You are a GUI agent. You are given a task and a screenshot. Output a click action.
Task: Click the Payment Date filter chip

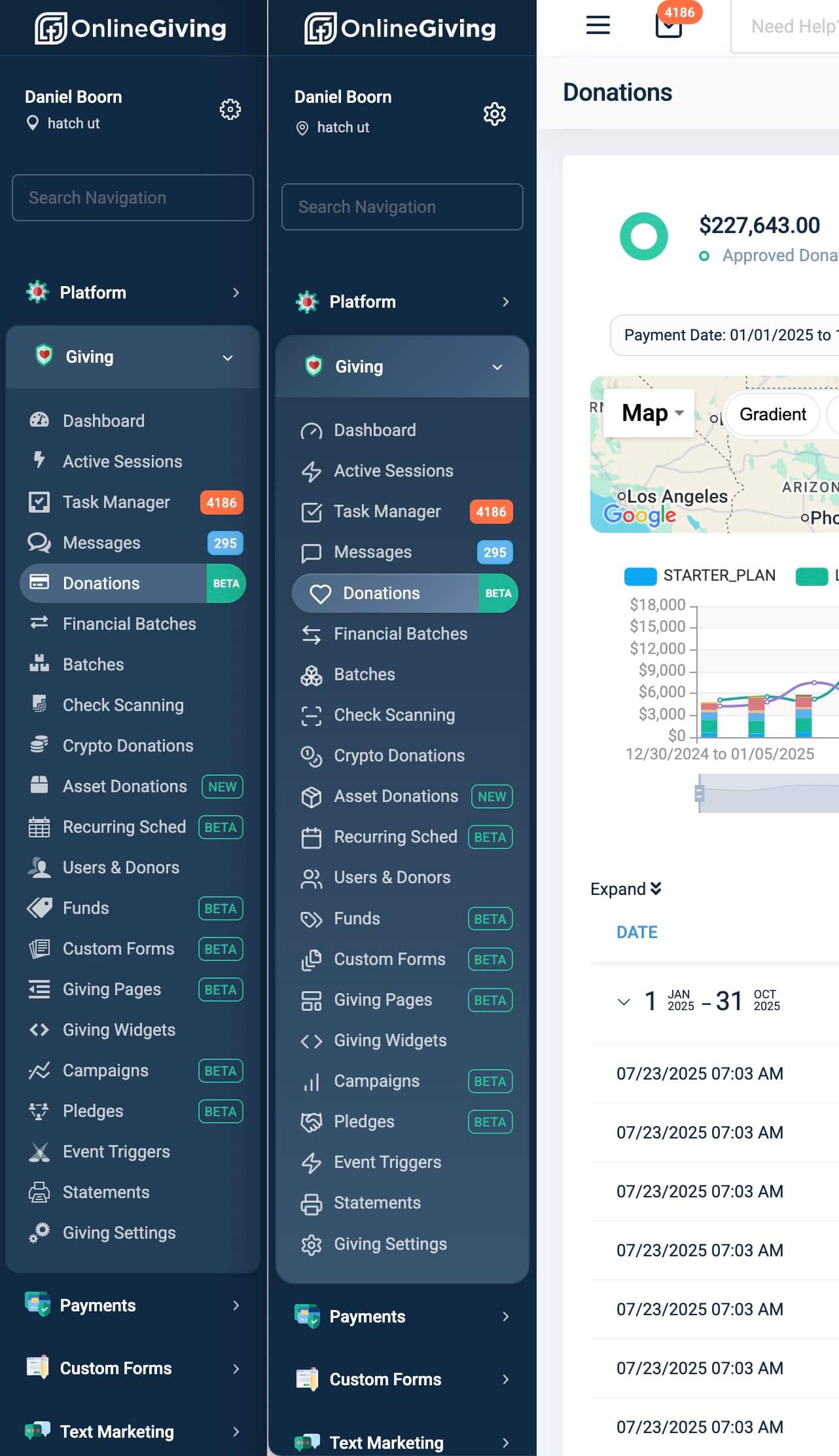(724, 335)
